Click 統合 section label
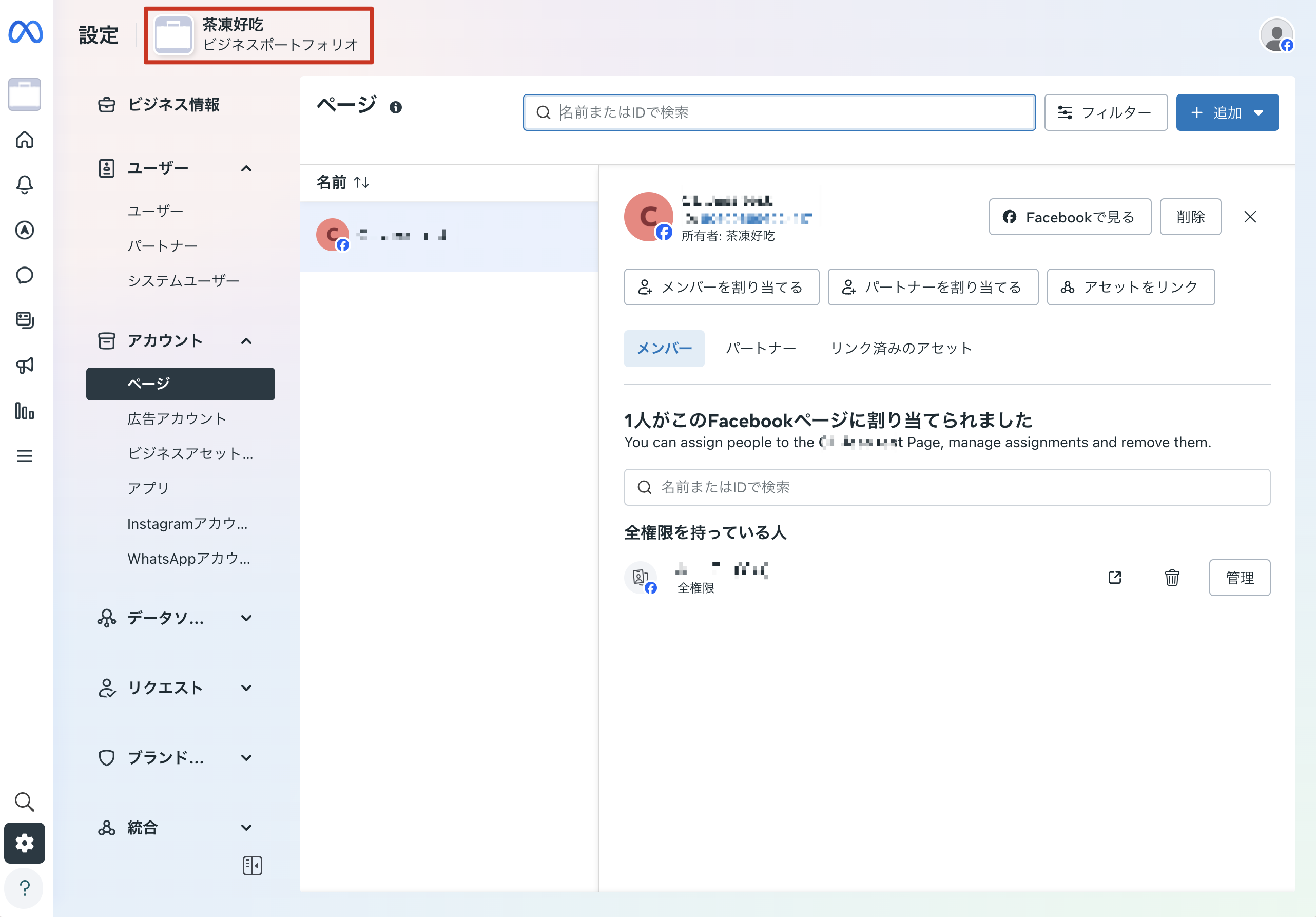Screen dimensions: 1316x917 142,828
